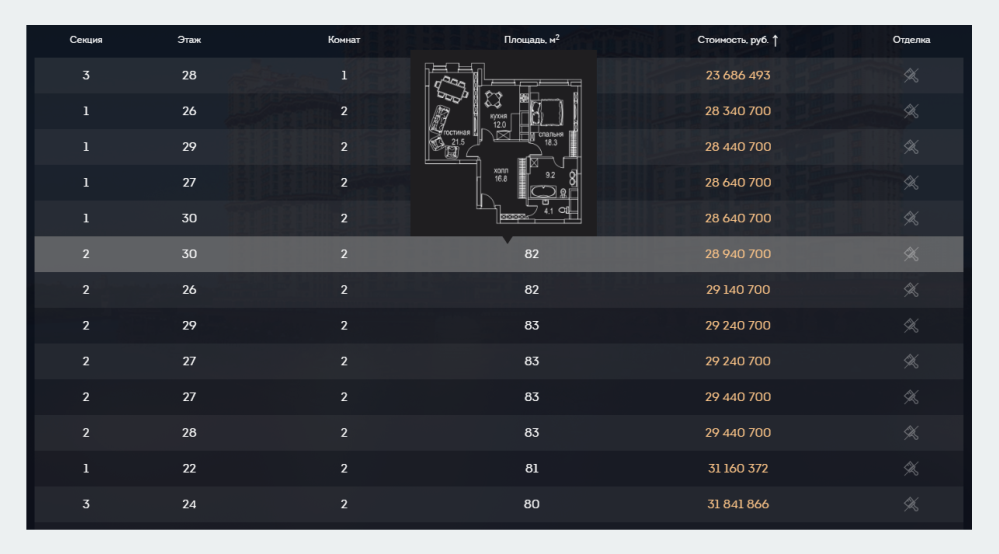
Task: Click floor 22 cell
Action: [x=189, y=469]
